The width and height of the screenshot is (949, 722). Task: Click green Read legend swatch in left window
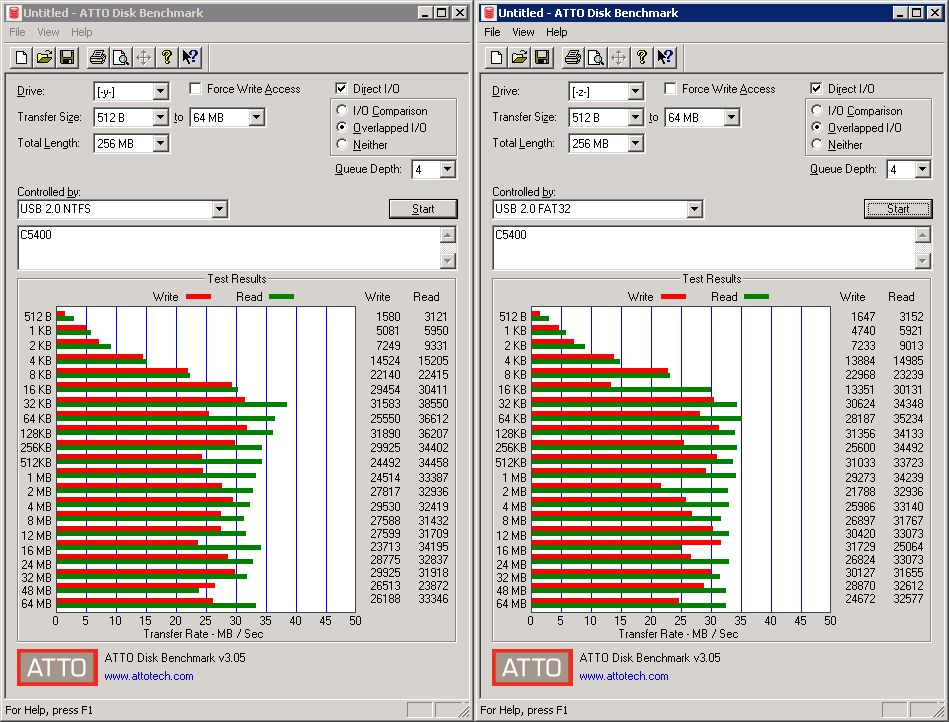[x=281, y=297]
